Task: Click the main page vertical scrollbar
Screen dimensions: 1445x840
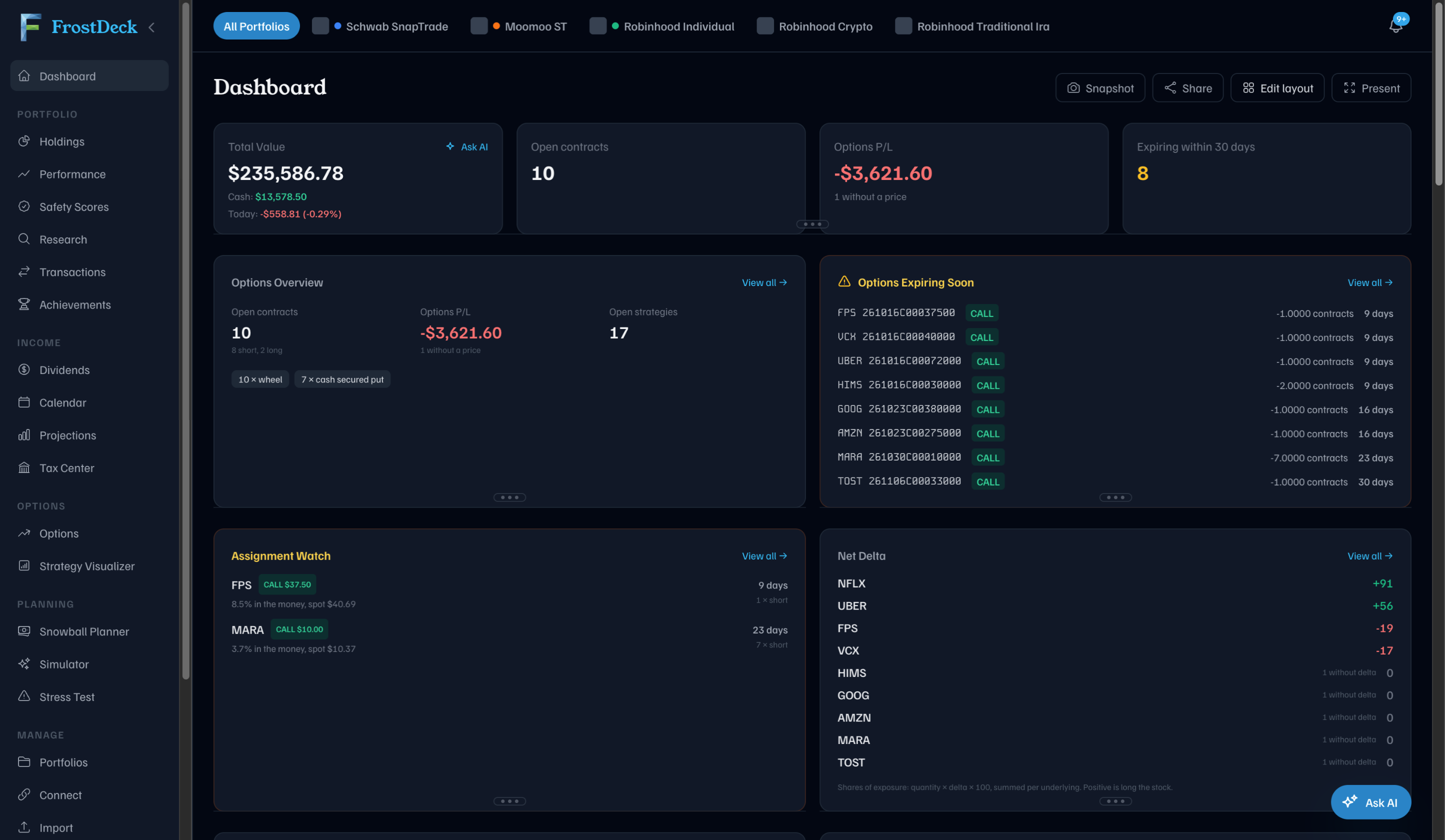Action: point(1438,93)
